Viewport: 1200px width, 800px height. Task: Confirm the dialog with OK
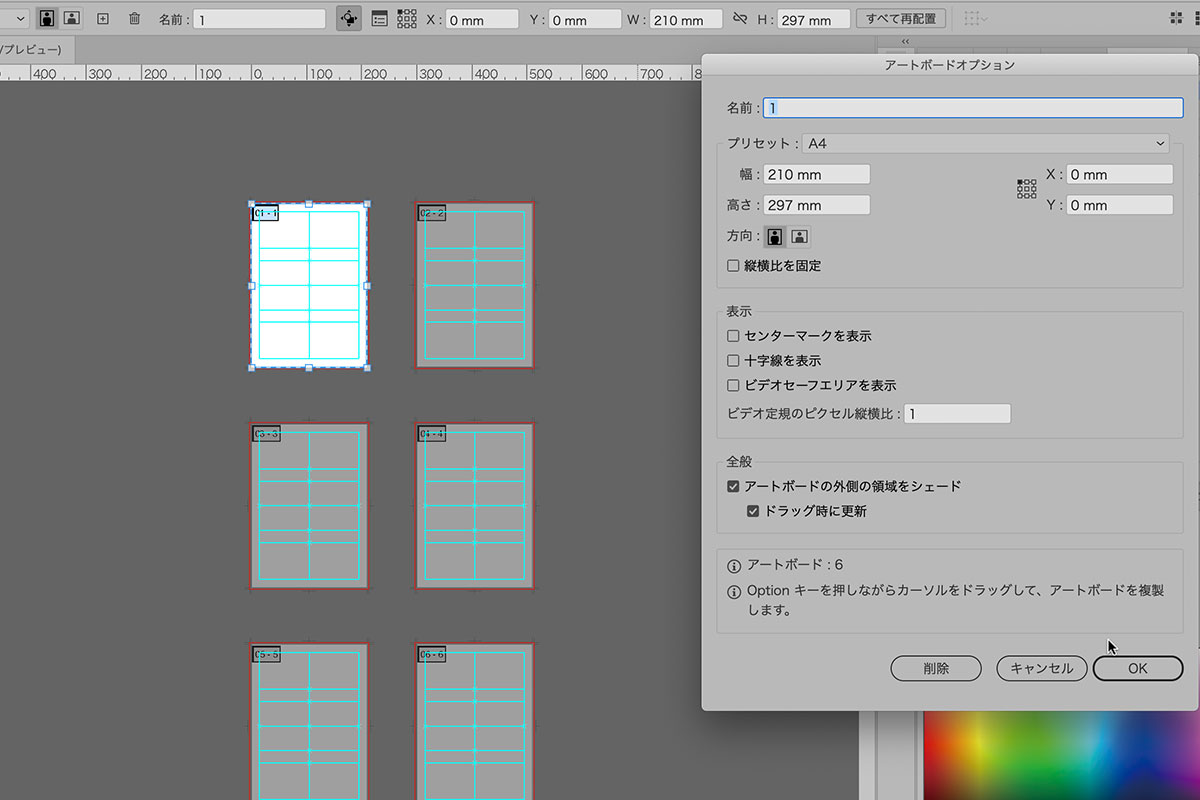click(x=1137, y=668)
